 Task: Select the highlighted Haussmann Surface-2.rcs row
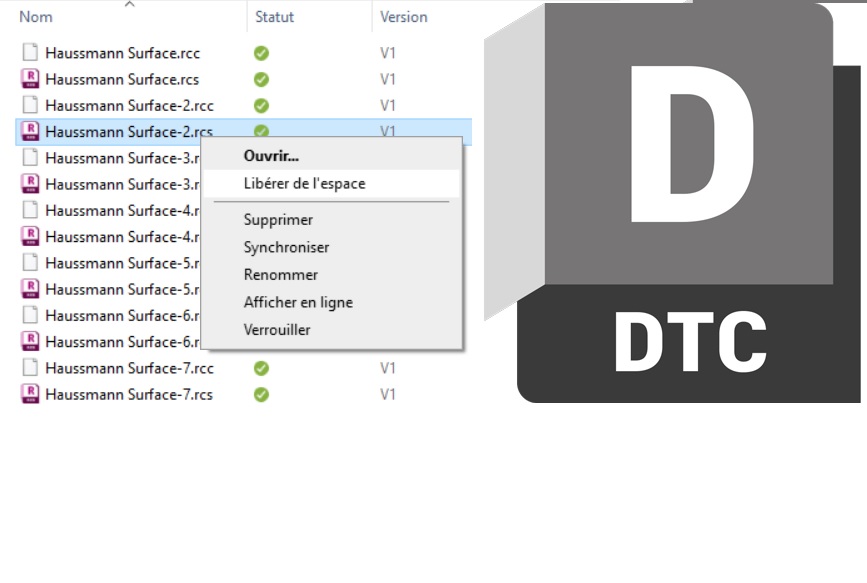130,131
